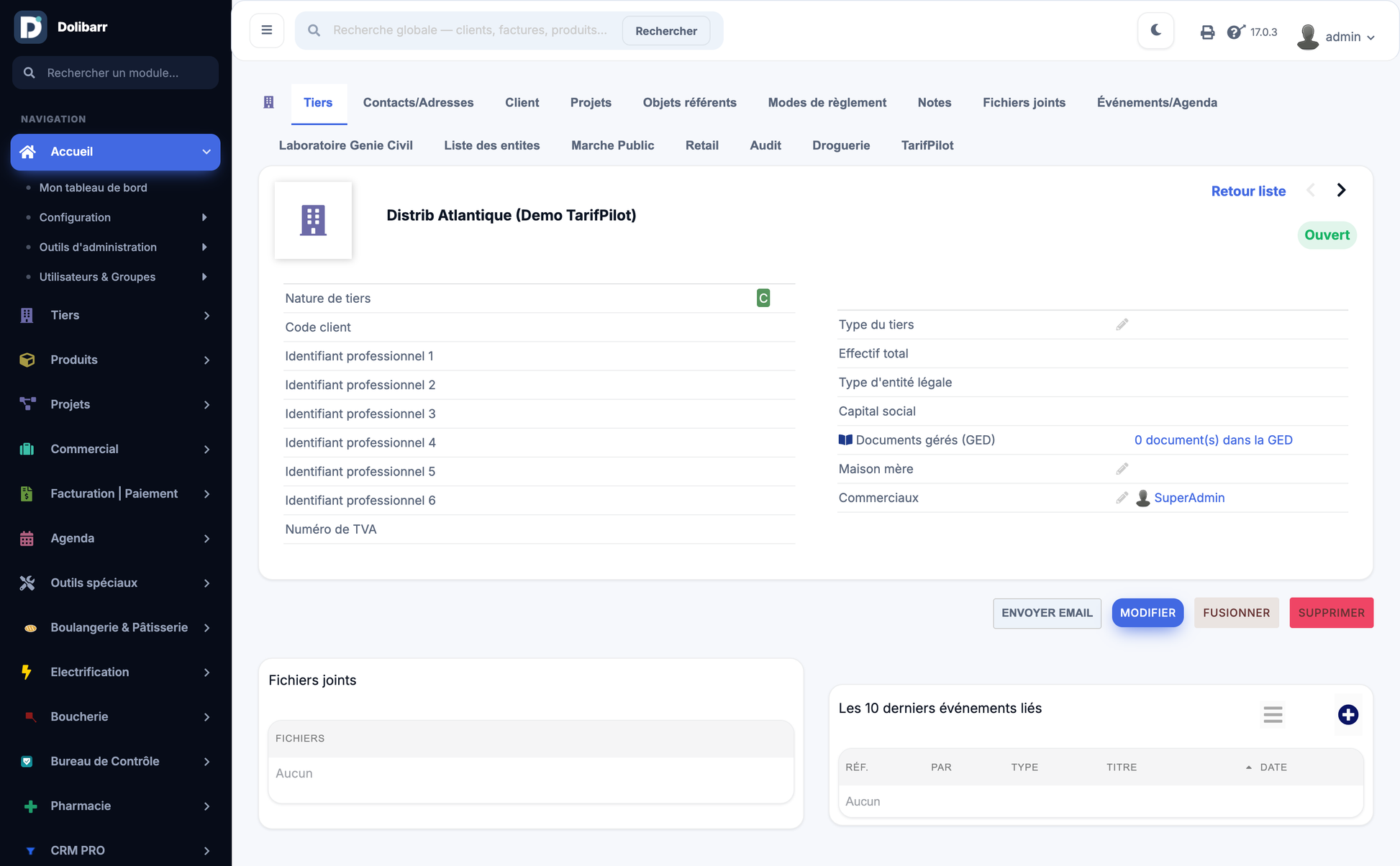Click the Electrification lightning icon

pos(27,672)
